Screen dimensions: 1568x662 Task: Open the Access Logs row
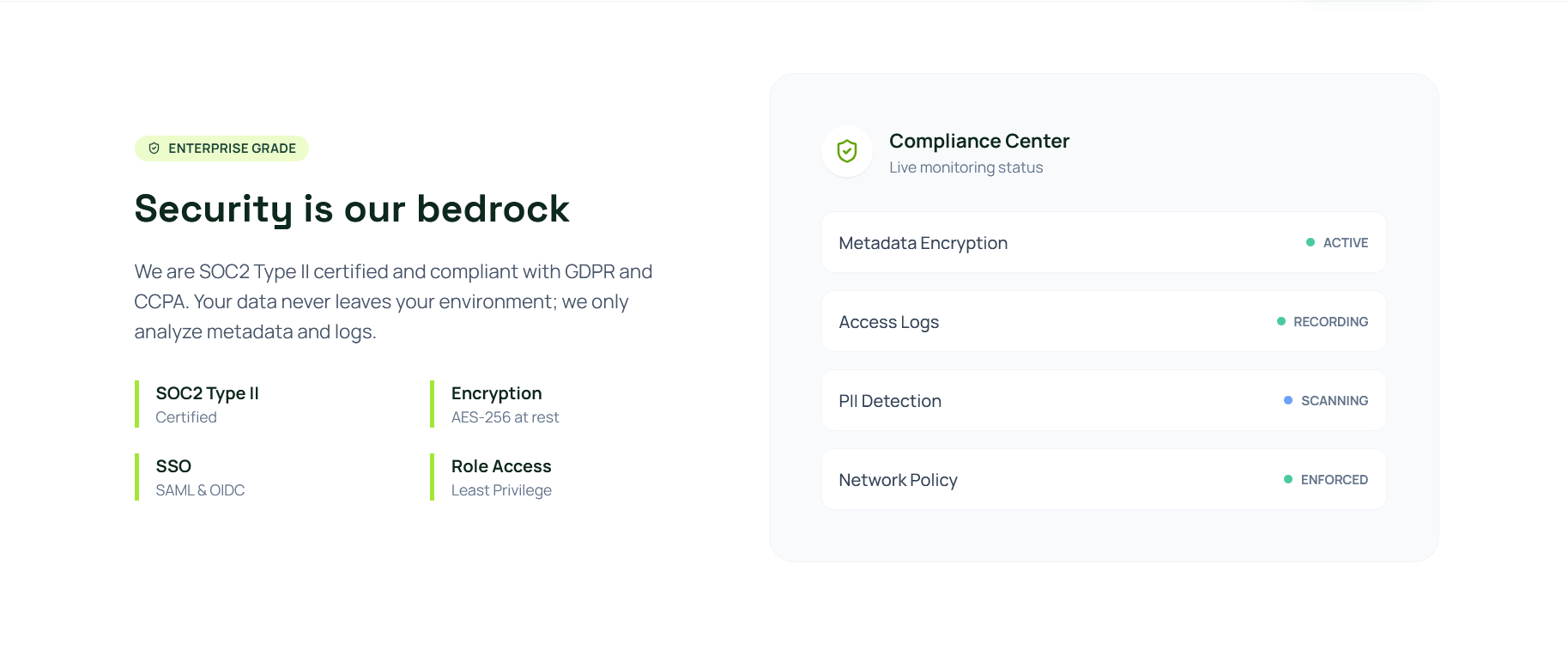1104,322
